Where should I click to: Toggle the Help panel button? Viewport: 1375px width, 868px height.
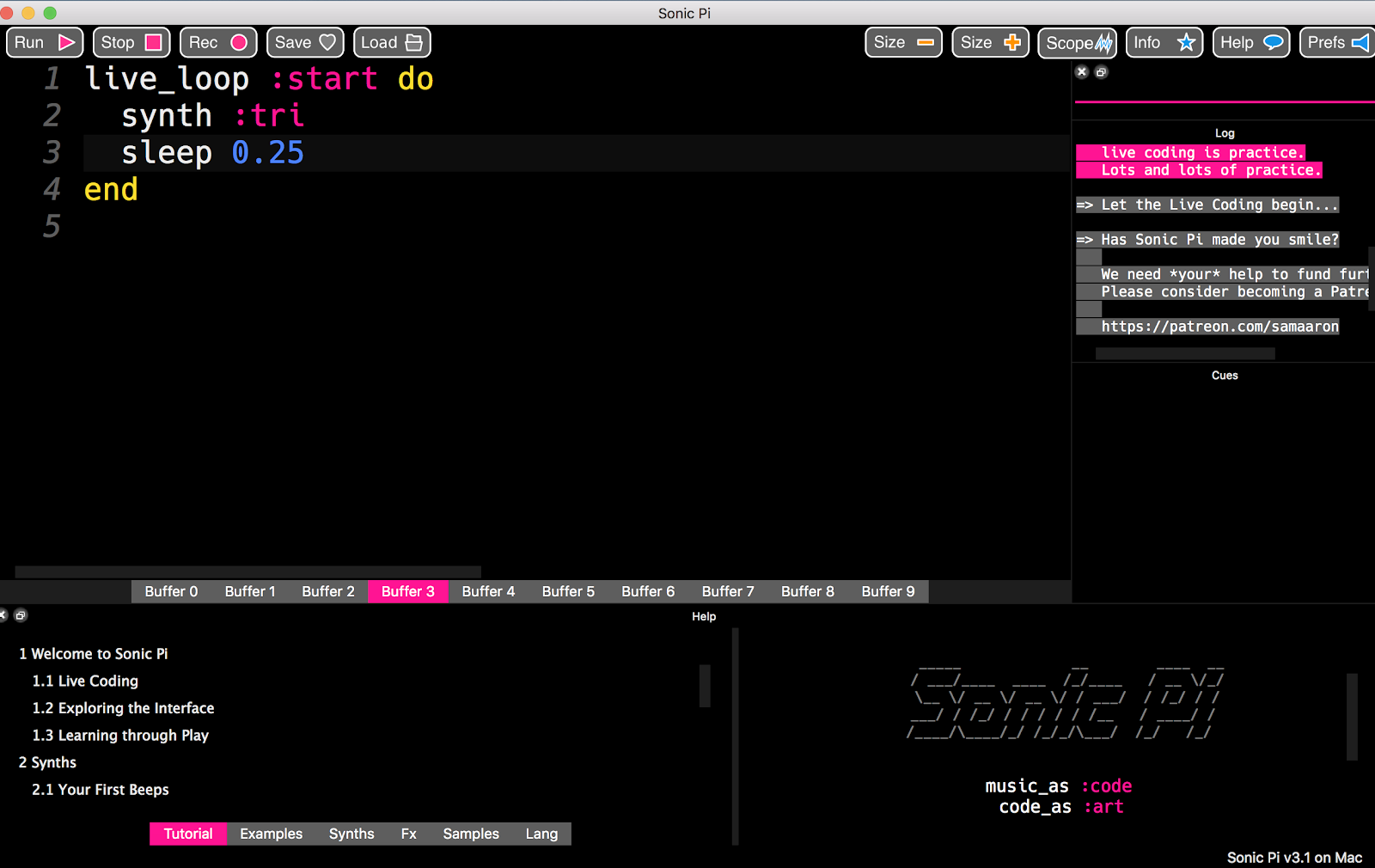[x=1251, y=42]
